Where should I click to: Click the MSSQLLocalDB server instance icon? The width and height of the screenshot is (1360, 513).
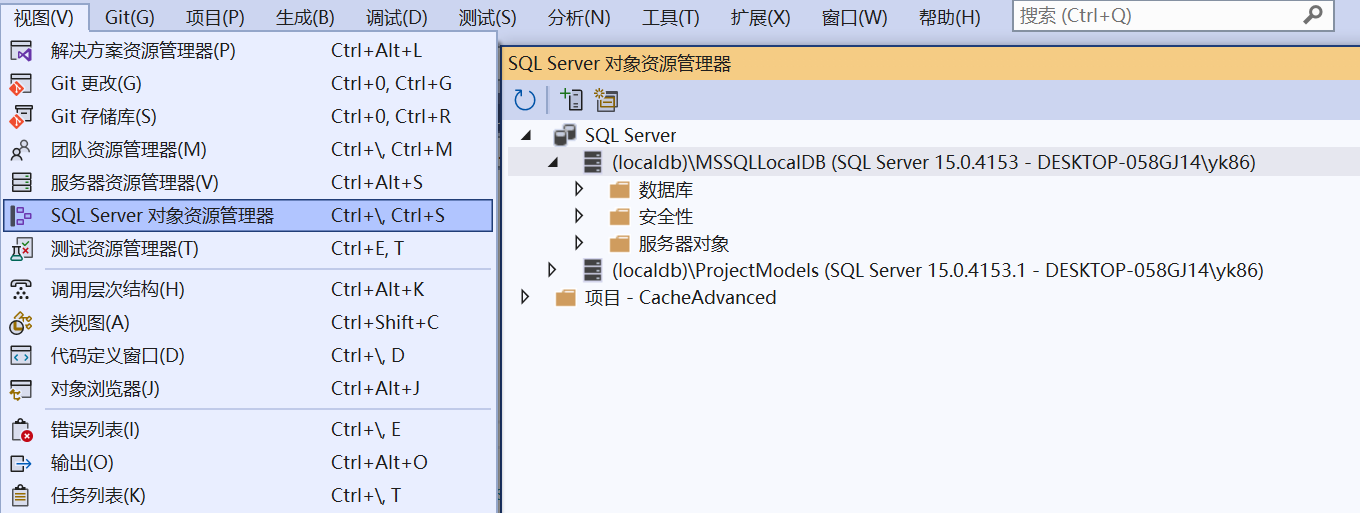coord(593,162)
